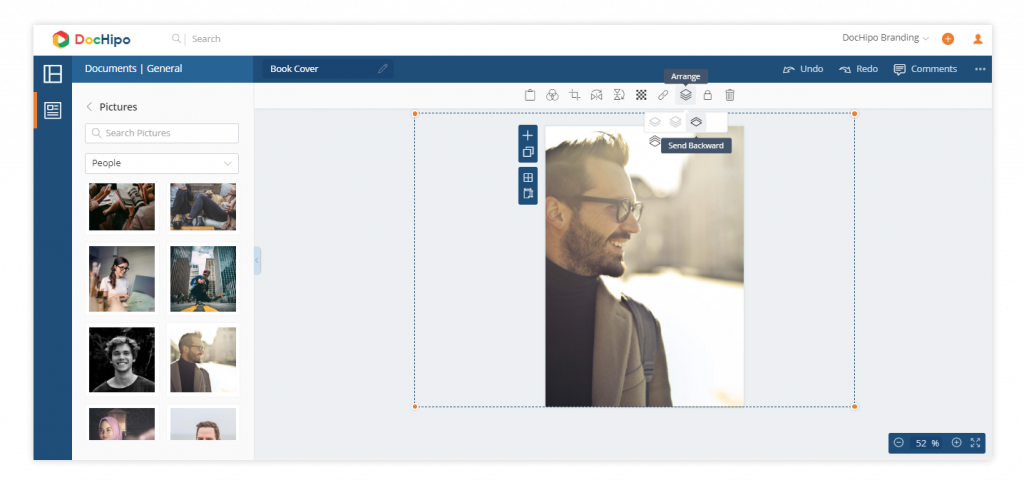Open the DocHipo Branding dropdown
Screen dimensions: 1024x485
pos(885,39)
